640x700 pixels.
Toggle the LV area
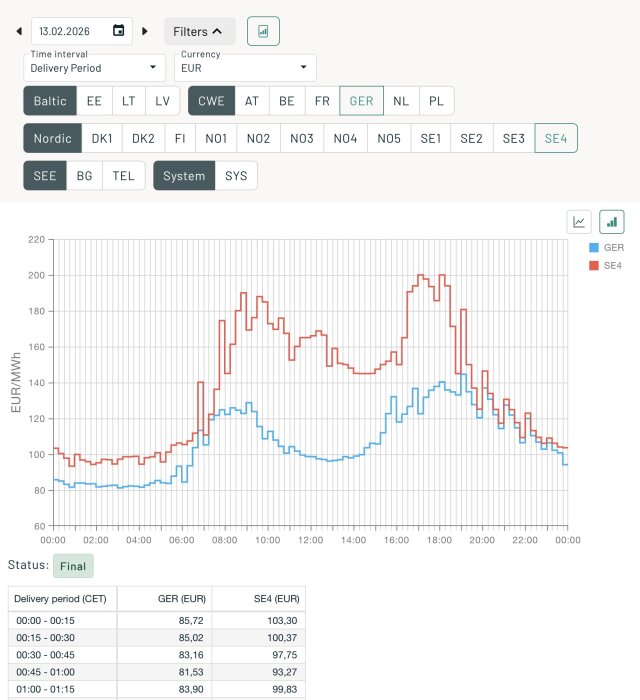162,101
